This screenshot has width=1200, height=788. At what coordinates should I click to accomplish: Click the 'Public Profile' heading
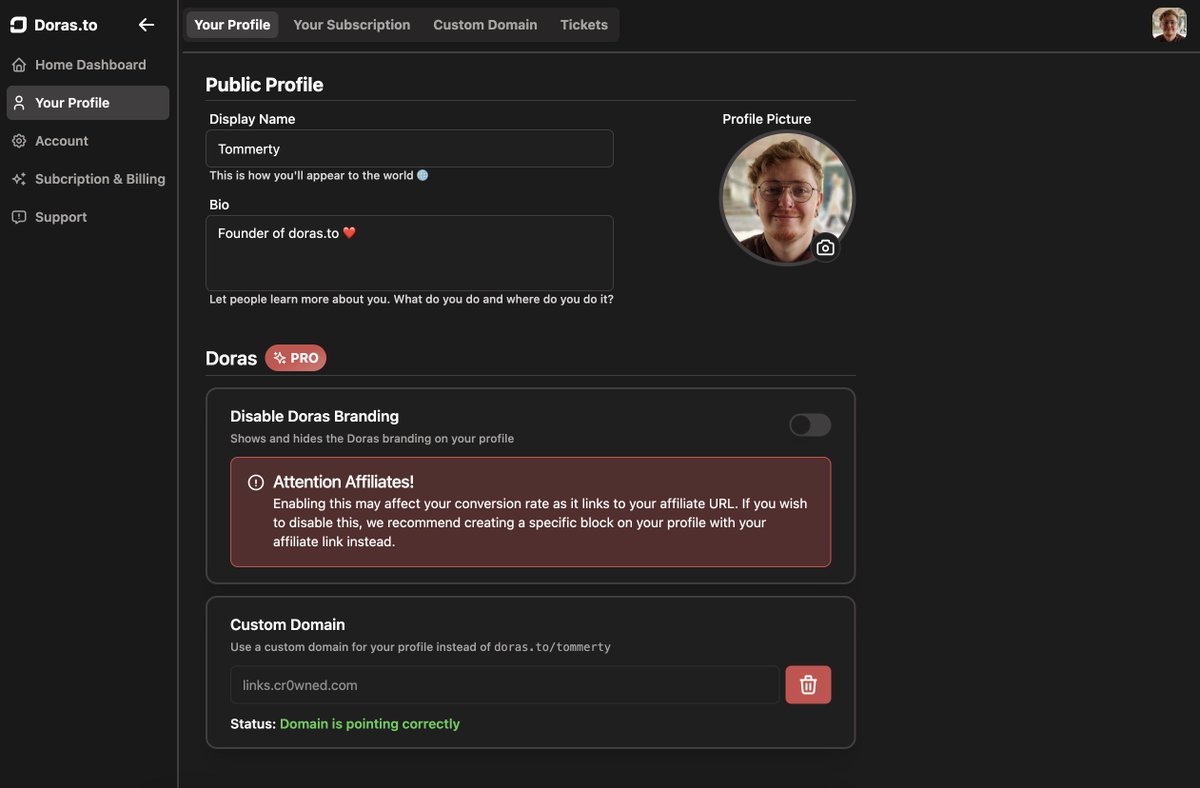click(x=264, y=85)
